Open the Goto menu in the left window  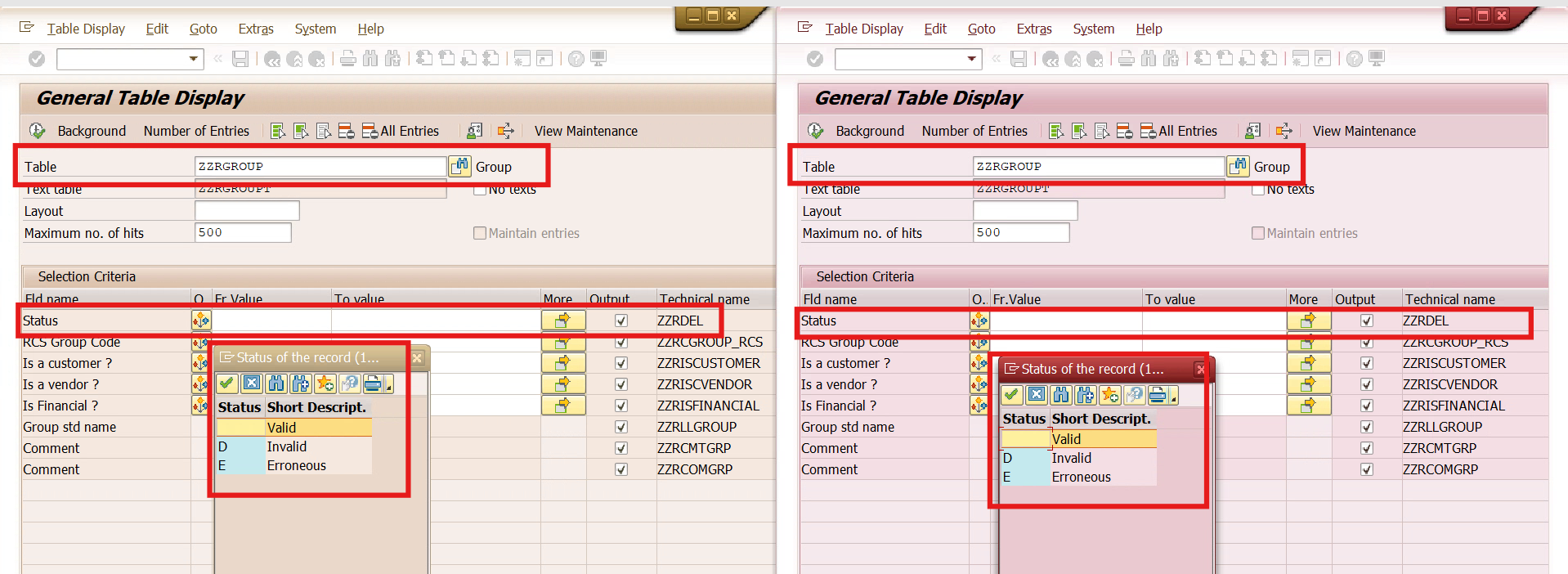coord(203,29)
